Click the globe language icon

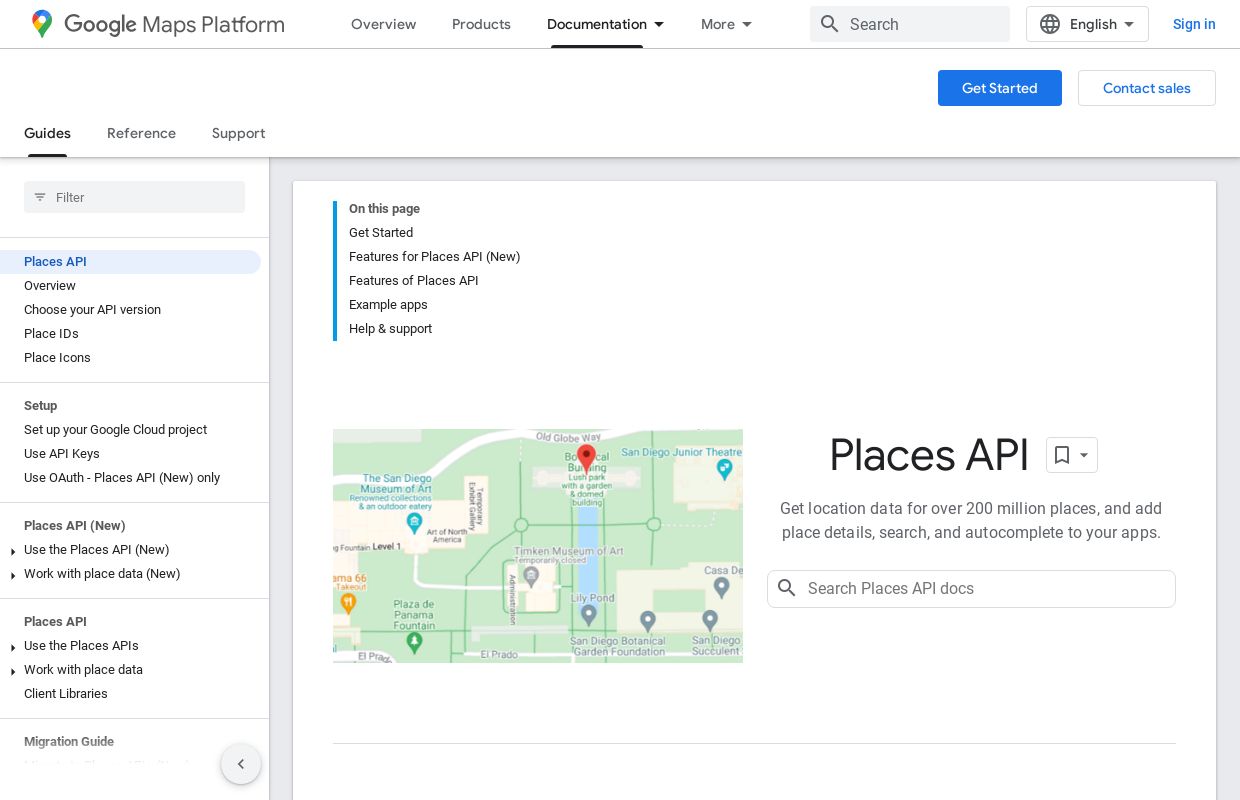[1050, 24]
